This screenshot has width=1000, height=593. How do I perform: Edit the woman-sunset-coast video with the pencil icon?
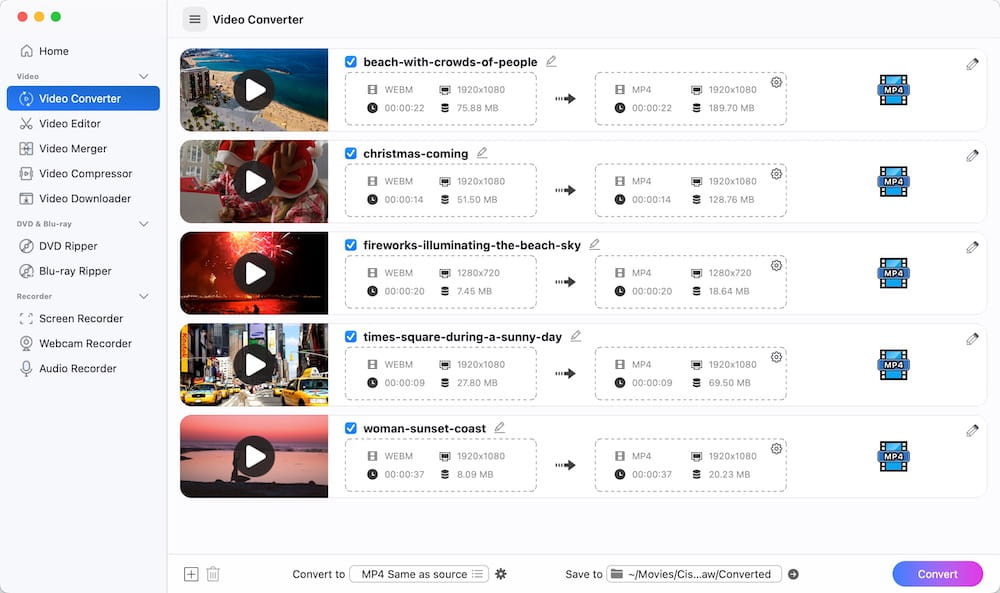tap(972, 431)
